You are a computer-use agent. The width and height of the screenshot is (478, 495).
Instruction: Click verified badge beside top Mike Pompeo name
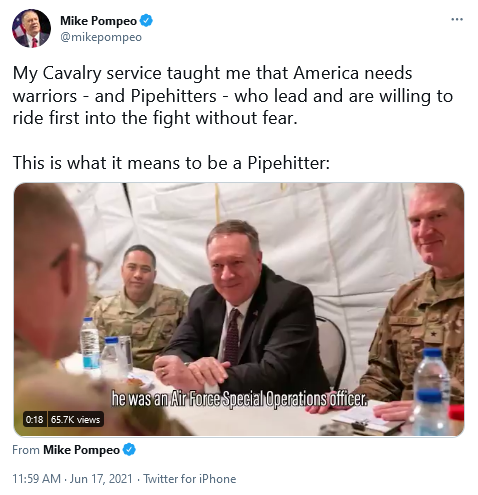146,21
